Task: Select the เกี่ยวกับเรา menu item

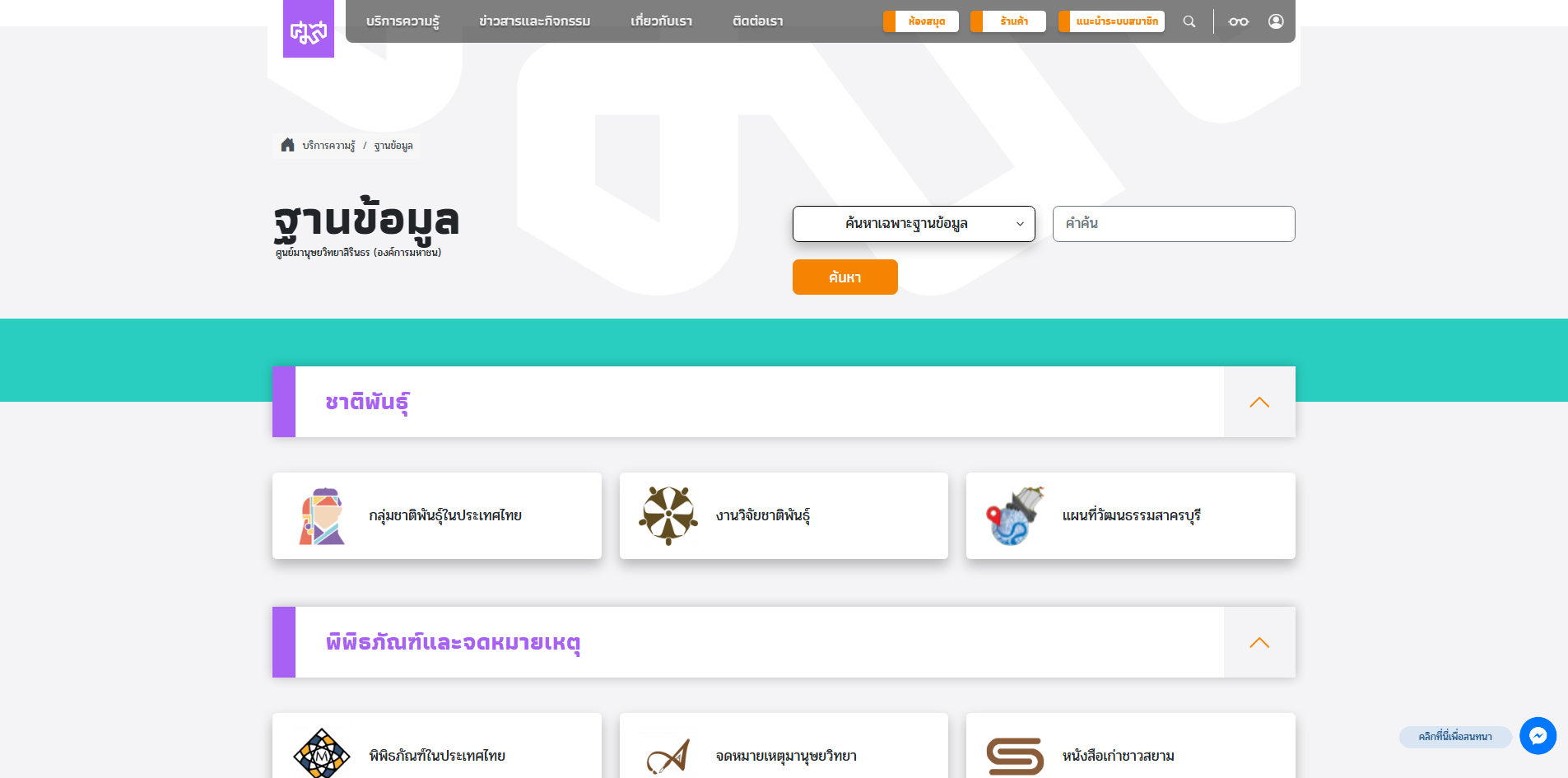Action: [661, 21]
